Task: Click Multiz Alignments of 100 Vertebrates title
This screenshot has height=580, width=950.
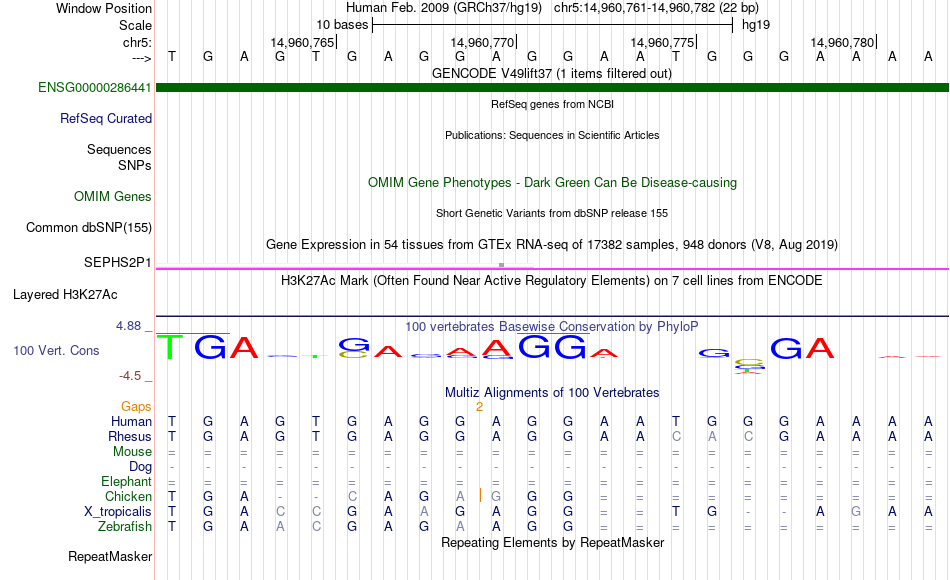Action: tap(552, 393)
